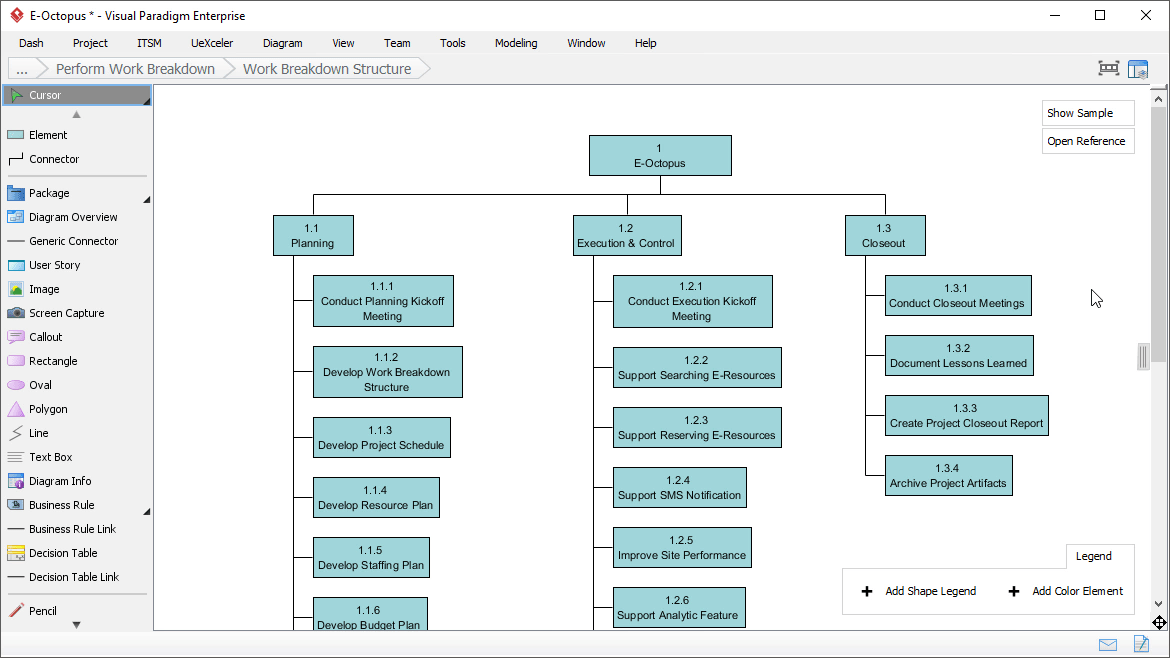Expand the Package tool variants arrow
Viewport: 1170px width, 658px height.
(x=147, y=200)
